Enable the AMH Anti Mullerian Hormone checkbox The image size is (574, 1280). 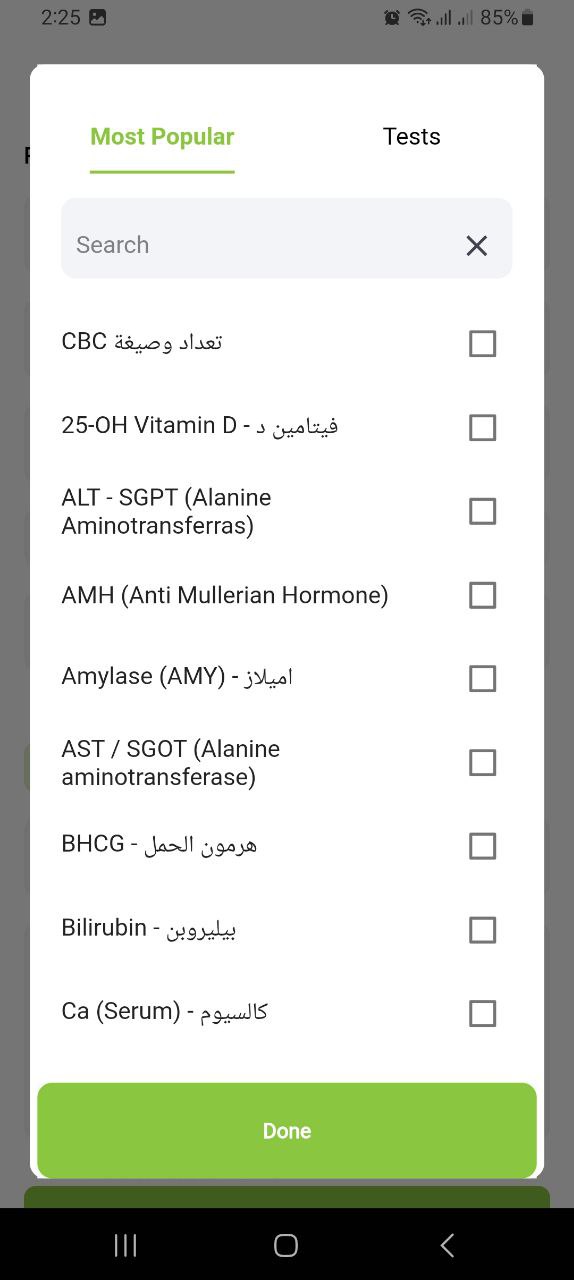(482, 595)
